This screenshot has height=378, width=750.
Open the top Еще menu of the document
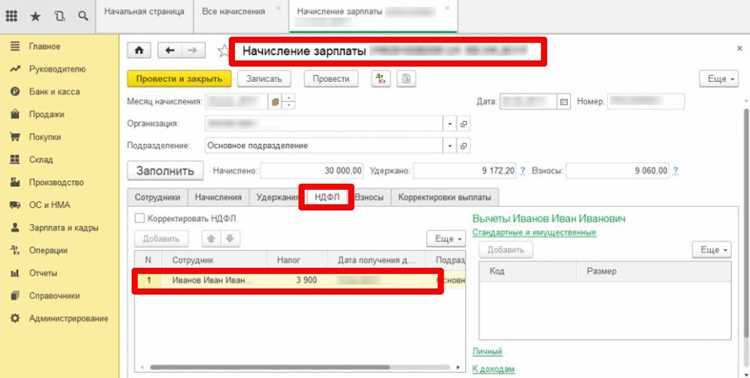tap(719, 79)
